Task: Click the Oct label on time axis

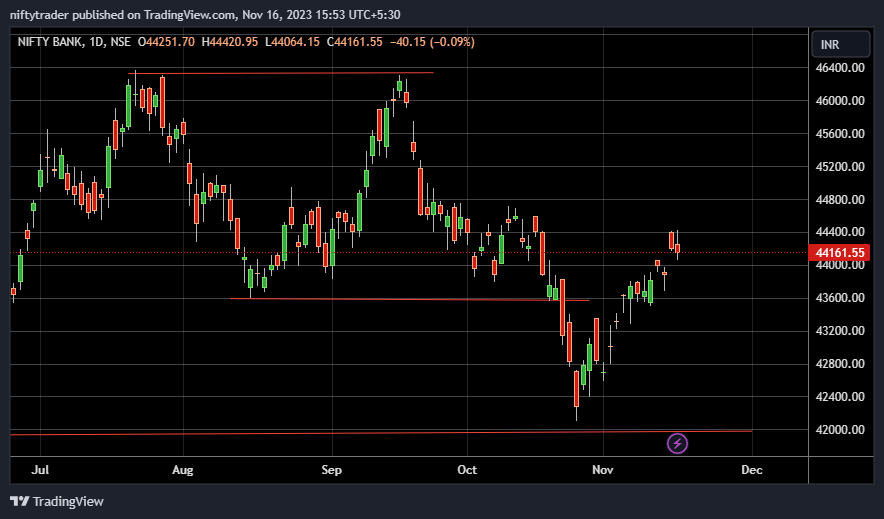Action: (467, 469)
